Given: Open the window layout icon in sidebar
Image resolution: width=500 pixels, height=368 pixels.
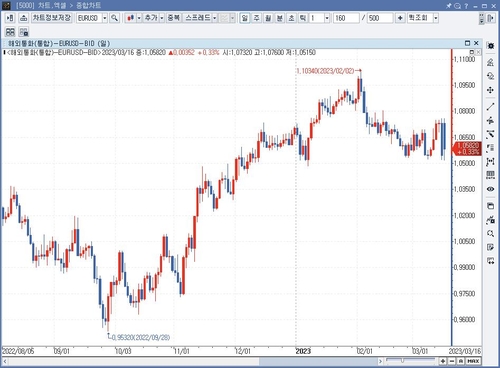Looking at the screenshot, I should point(490,206).
